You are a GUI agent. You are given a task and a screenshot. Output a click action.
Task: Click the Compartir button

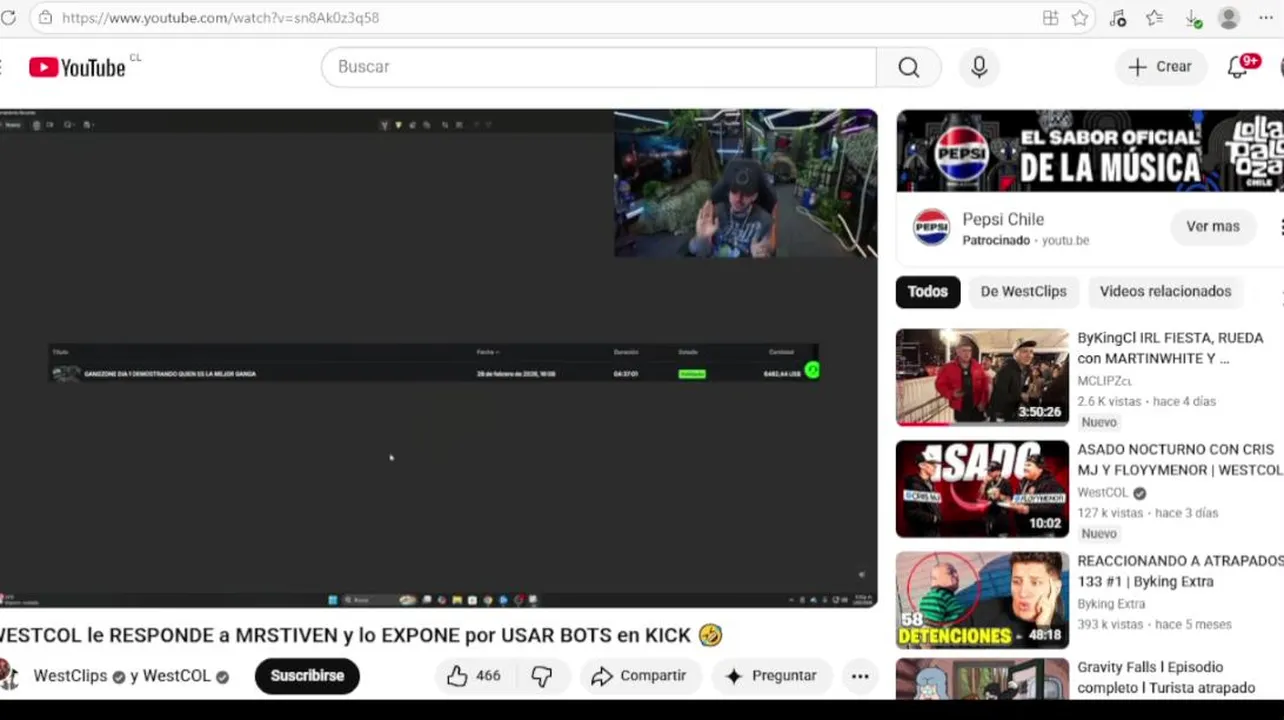pyautogui.click(x=639, y=676)
